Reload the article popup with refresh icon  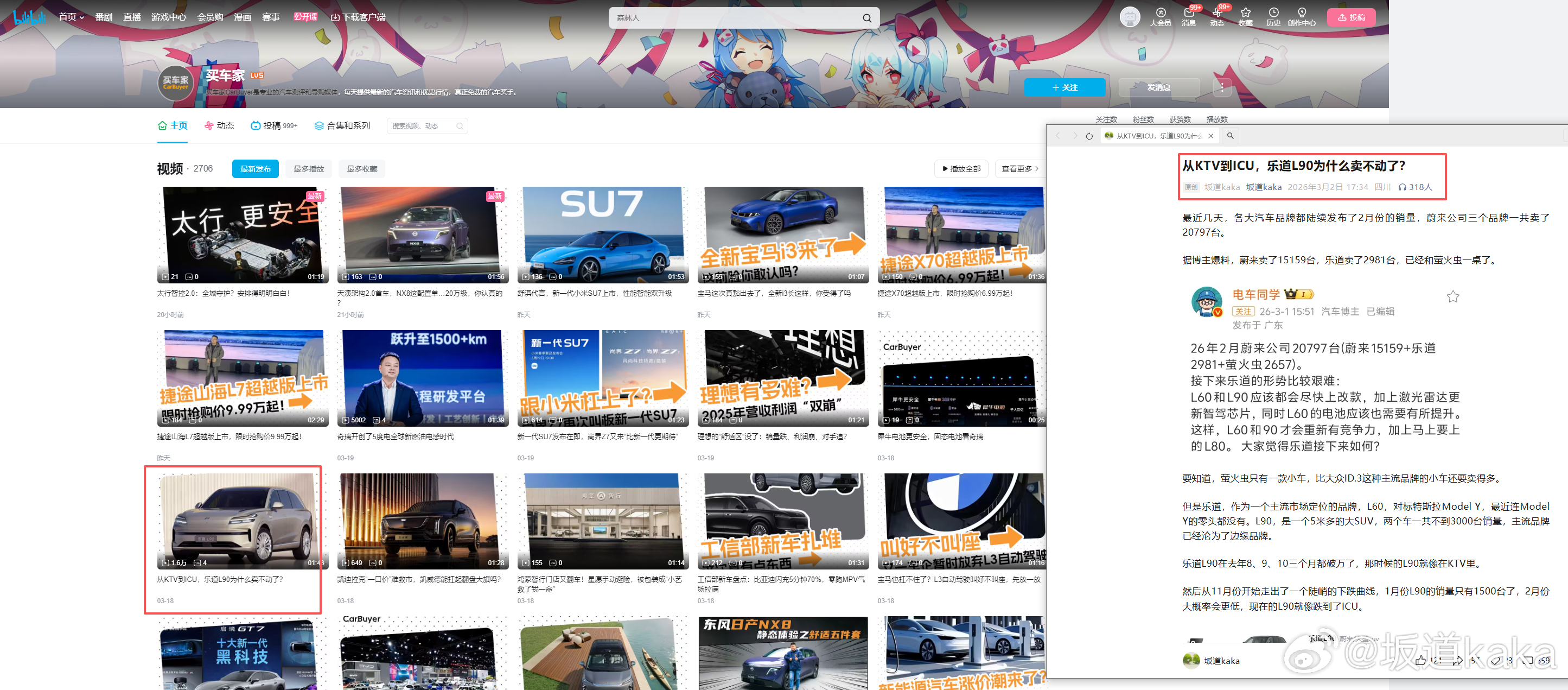click(1089, 136)
